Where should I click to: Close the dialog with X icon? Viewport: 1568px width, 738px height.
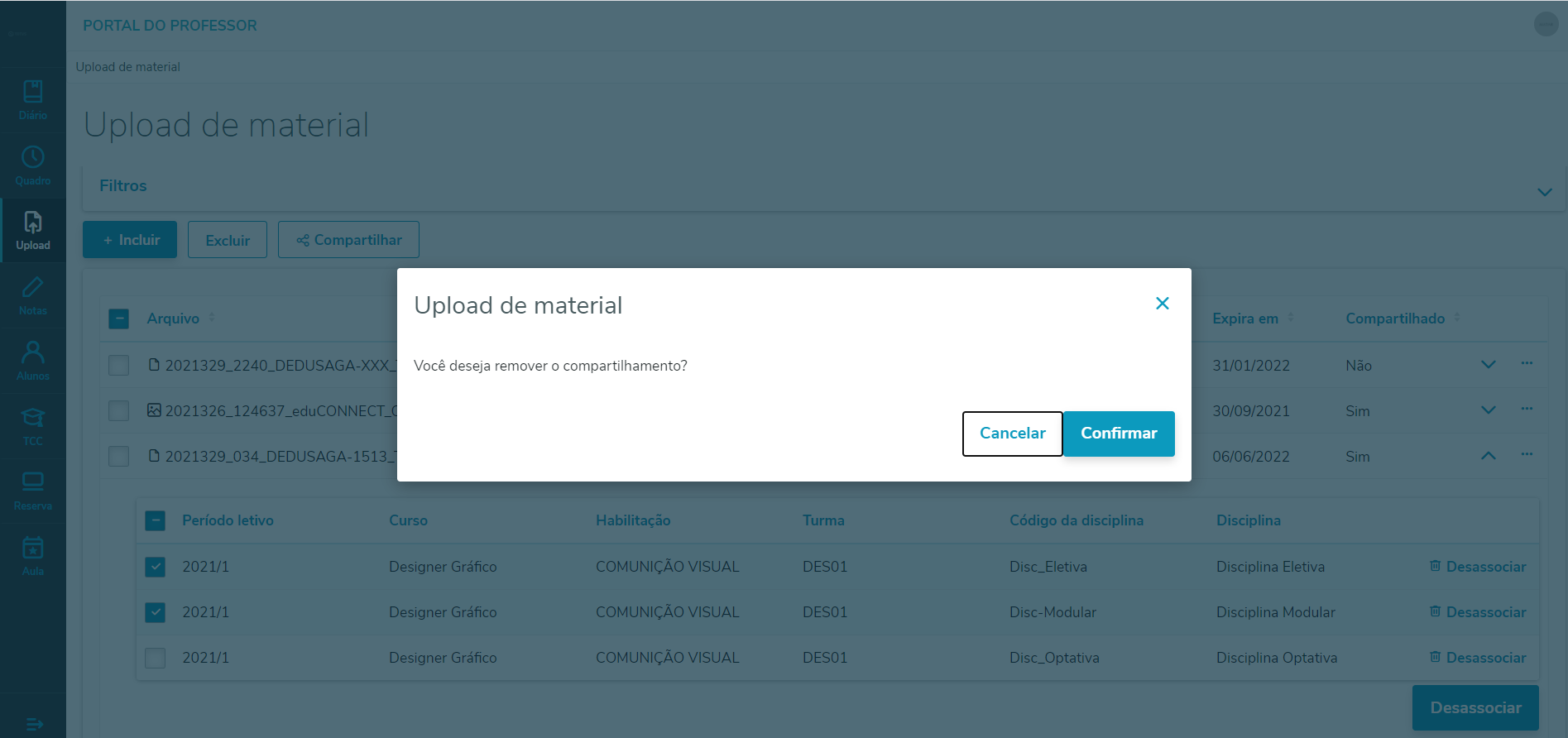[1162, 304]
